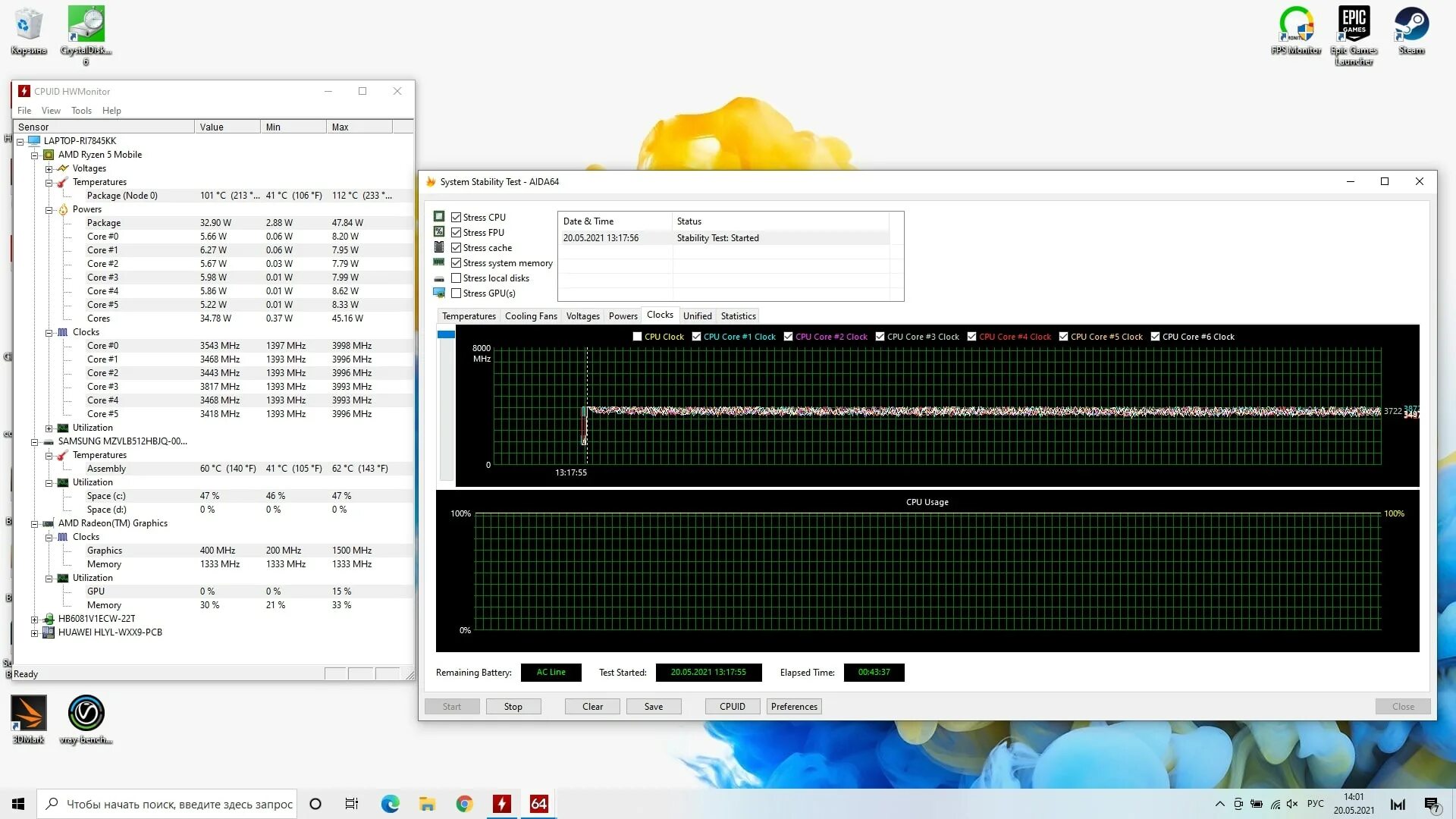Click the Stress GPU(s) monitor icon
1456x819 pixels.
click(x=438, y=293)
